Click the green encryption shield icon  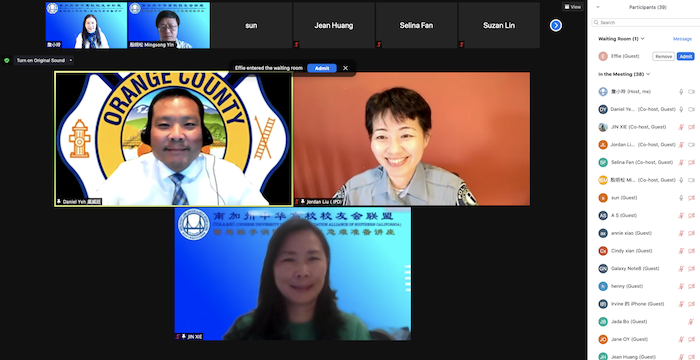7,60
